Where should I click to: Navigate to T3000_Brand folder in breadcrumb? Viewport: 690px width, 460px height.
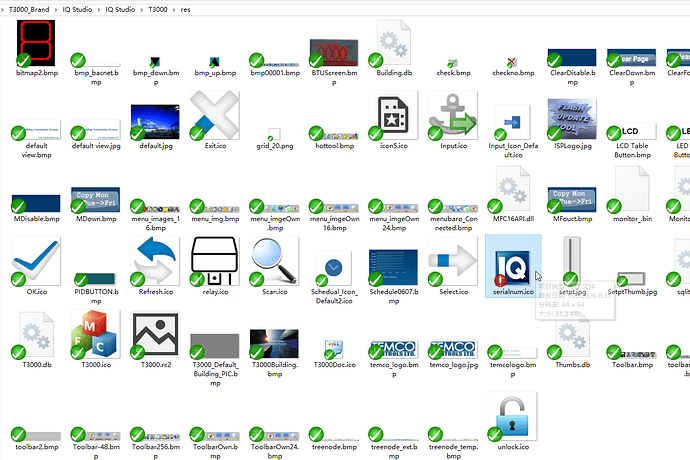pos(32,7)
